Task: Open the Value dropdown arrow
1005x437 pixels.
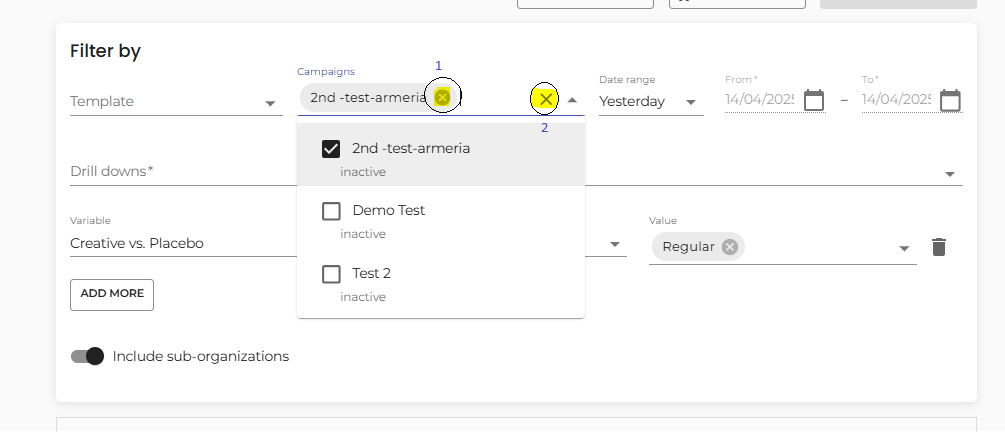Action: tap(904, 249)
